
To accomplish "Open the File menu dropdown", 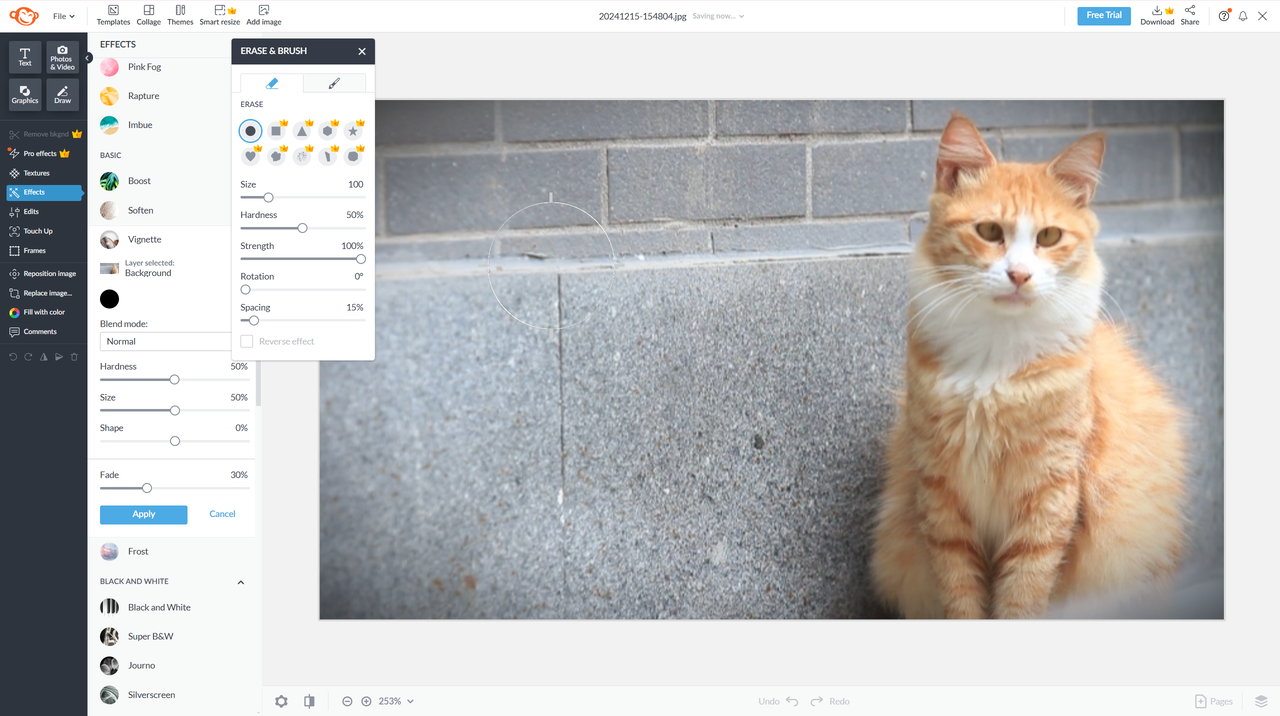I will point(64,16).
